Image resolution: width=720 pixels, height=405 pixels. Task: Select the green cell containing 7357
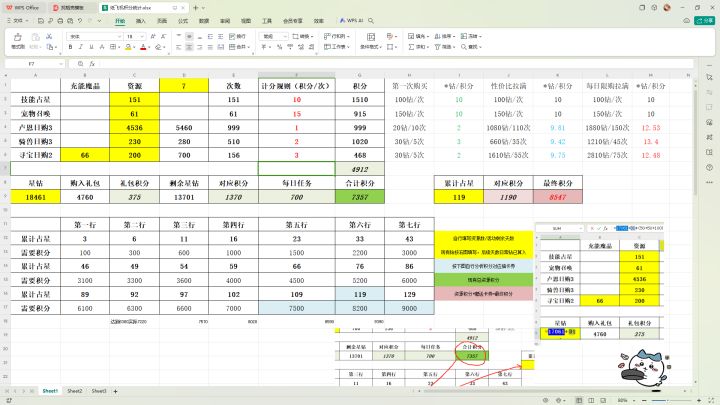tap(360, 197)
